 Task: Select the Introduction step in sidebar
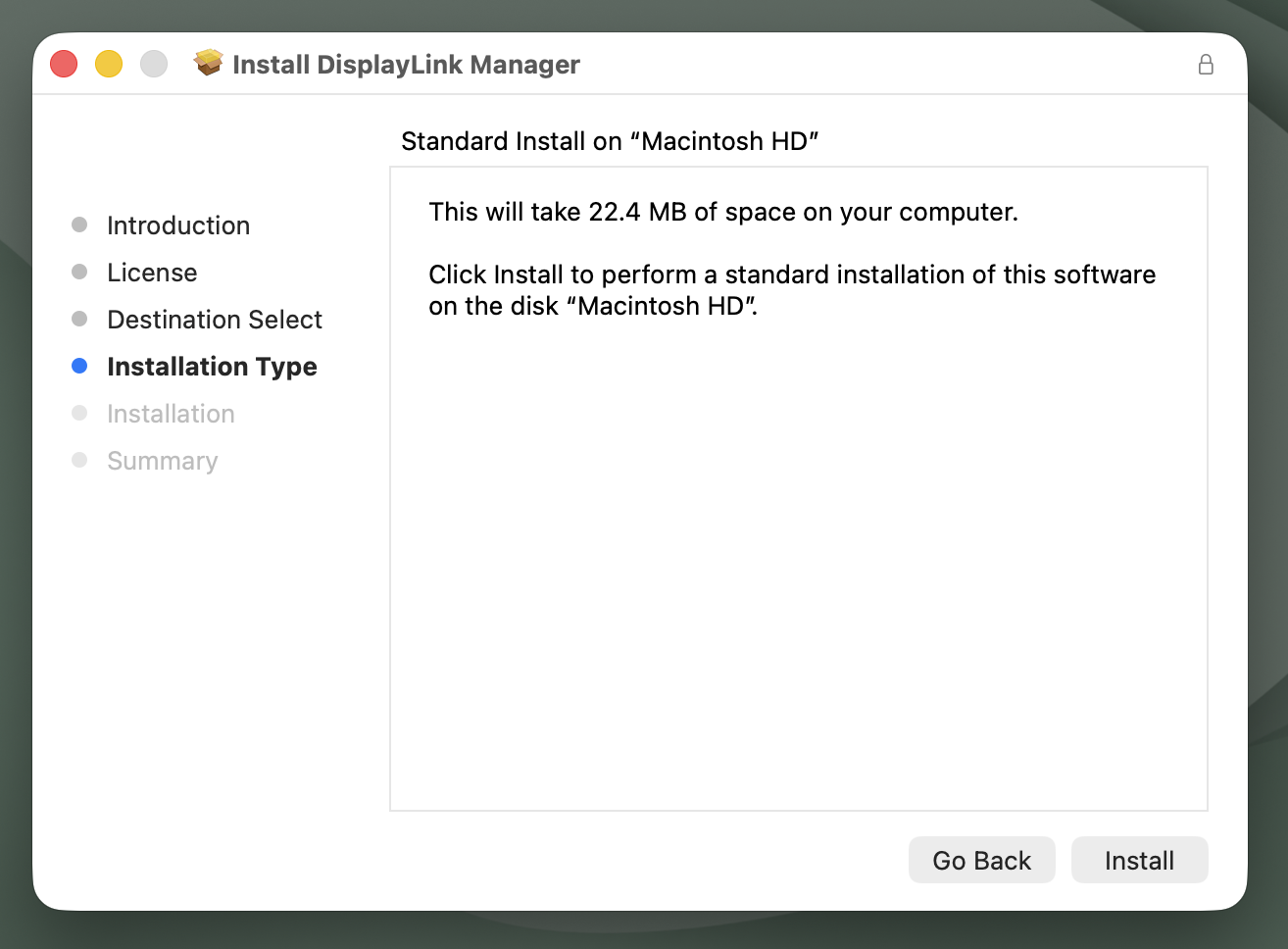178,225
